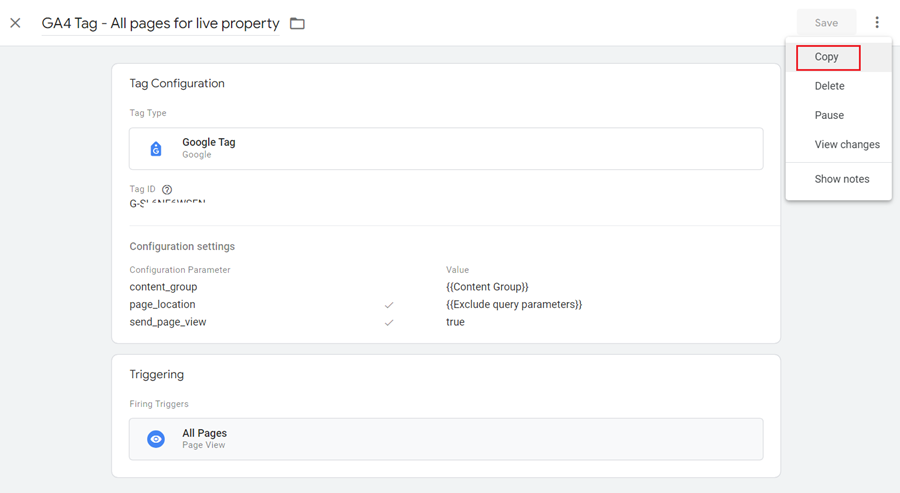
Task: Click the Tag Type label
Action: [148, 113]
